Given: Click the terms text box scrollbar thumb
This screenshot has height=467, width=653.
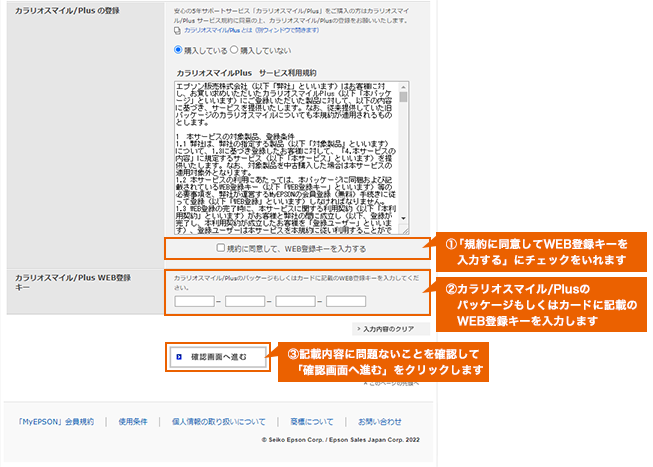Looking at the screenshot, I should tap(403, 99).
